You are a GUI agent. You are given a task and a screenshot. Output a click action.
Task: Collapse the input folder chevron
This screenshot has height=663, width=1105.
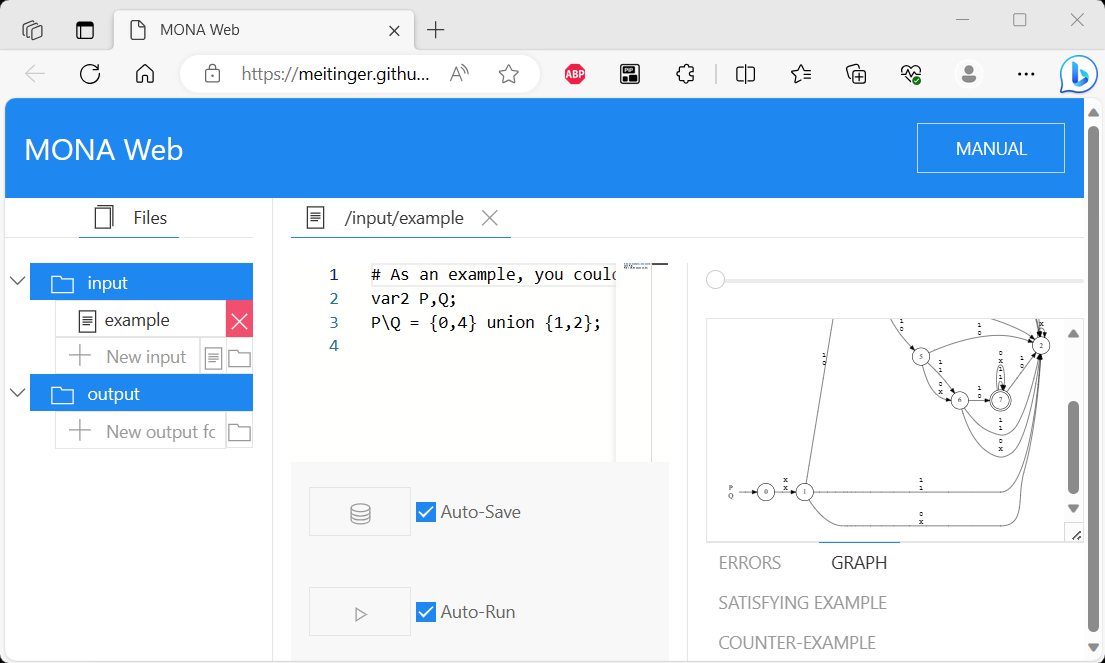[x=18, y=282]
